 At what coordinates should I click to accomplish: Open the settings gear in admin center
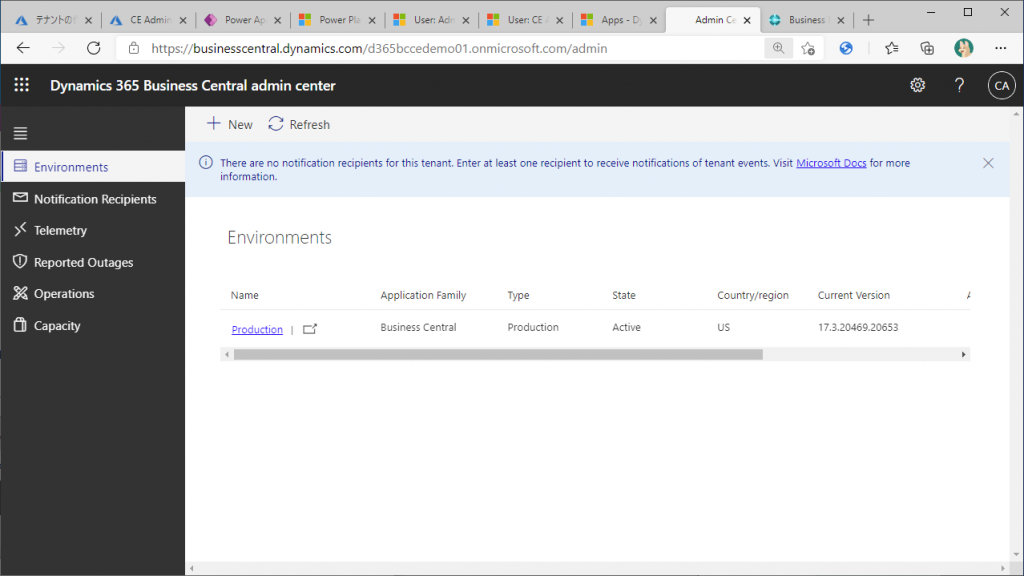tap(918, 85)
